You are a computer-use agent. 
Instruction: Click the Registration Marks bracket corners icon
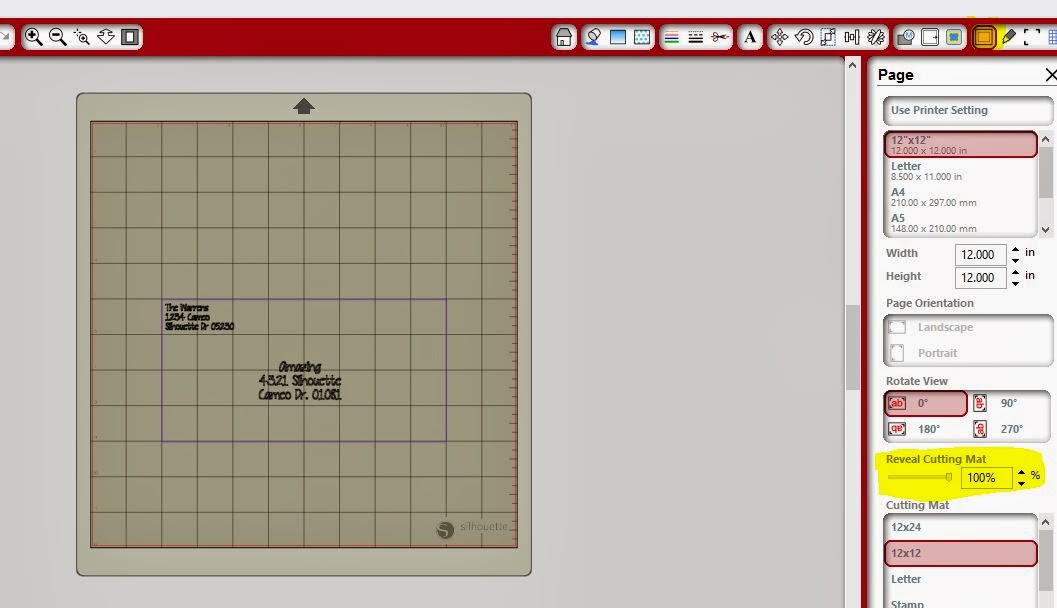click(1032, 37)
